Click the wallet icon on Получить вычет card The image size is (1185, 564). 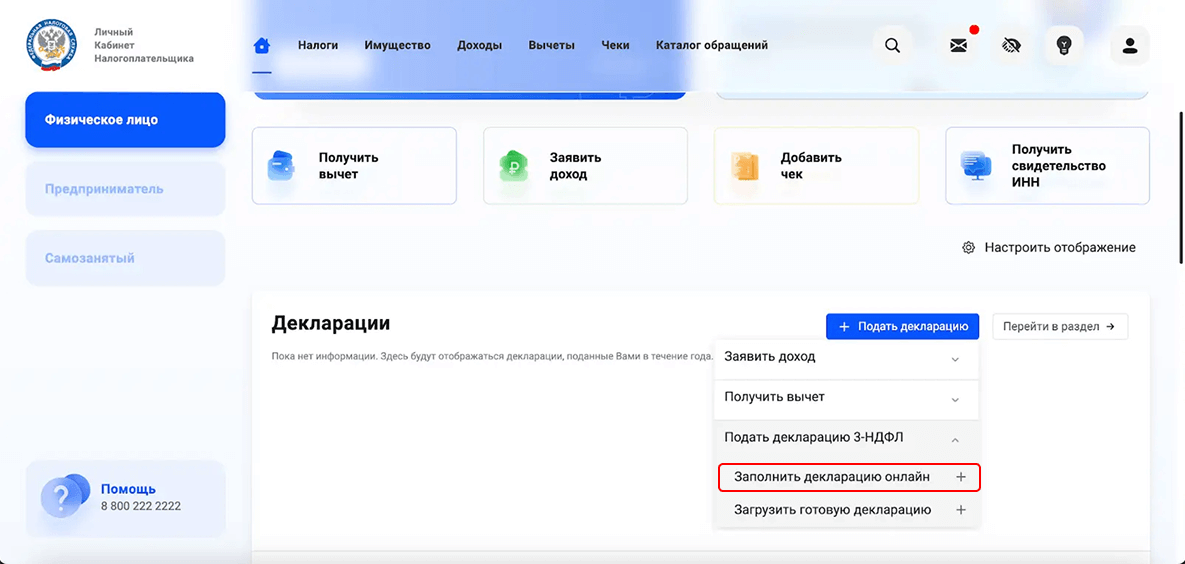pyautogui.click(x=281, y=166)
